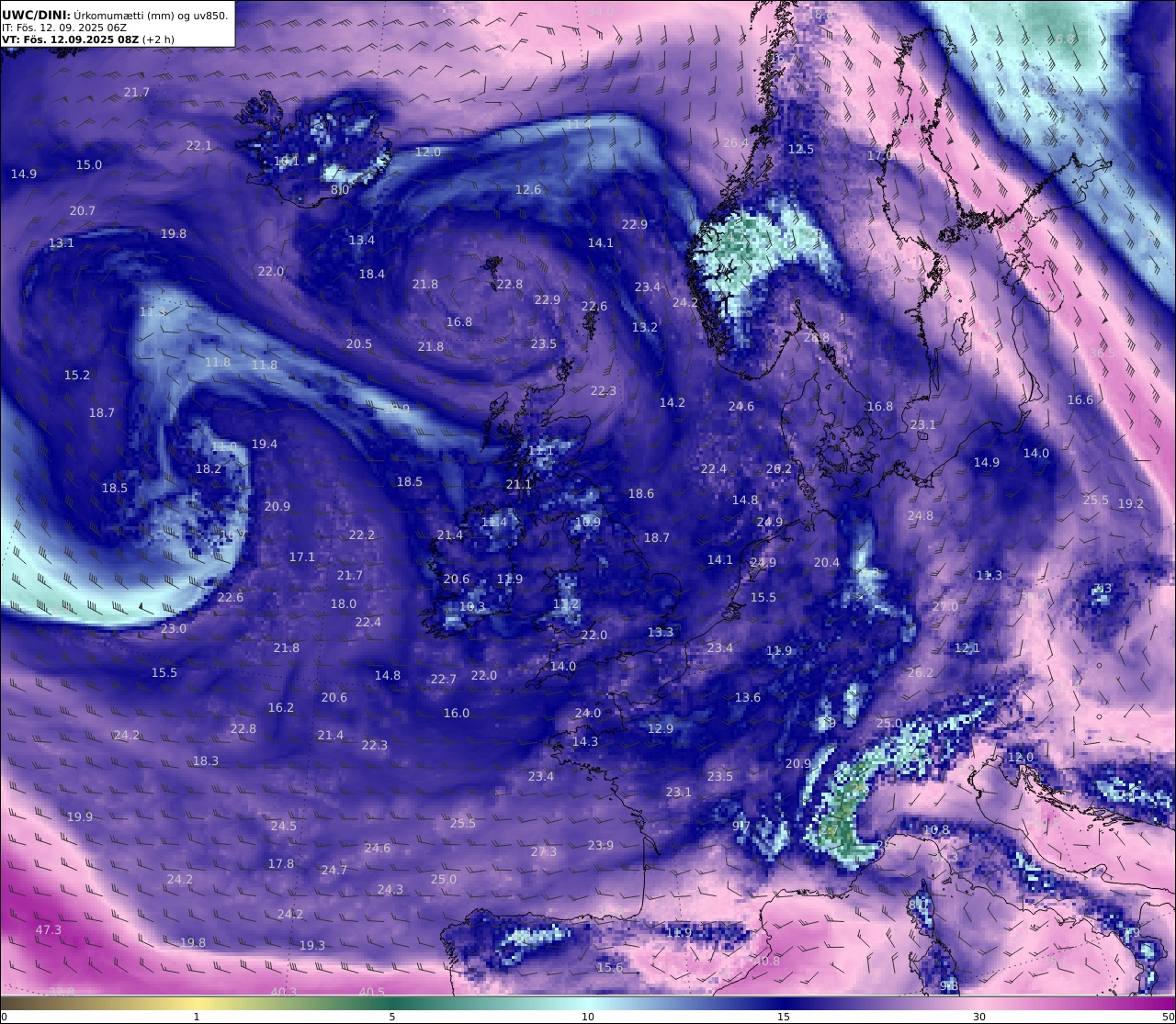Click the 17.1 map value
Screen dimensions: 1176x1024
[x=302, y=557]
